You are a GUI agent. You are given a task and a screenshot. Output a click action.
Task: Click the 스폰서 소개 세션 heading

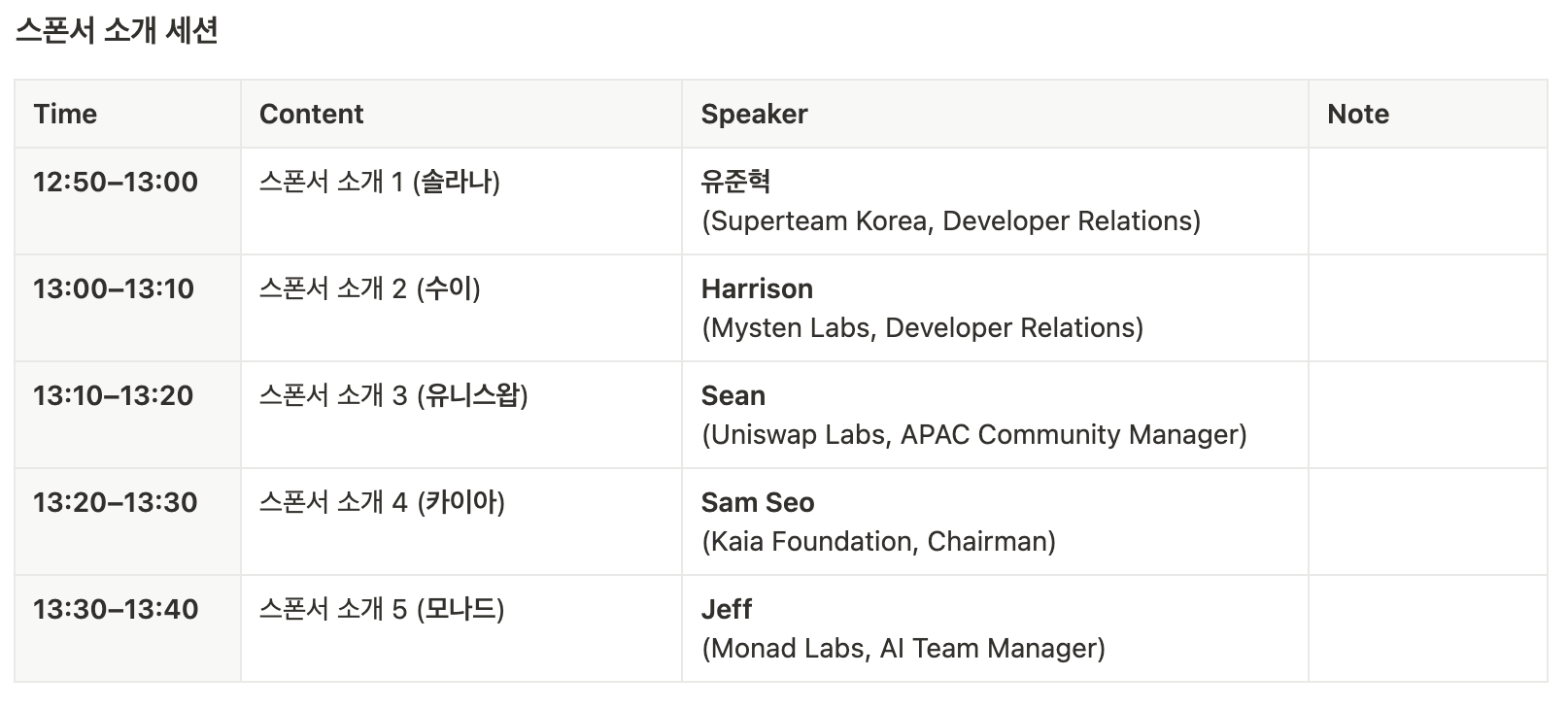pyautogui.click(x=117, y=31)
